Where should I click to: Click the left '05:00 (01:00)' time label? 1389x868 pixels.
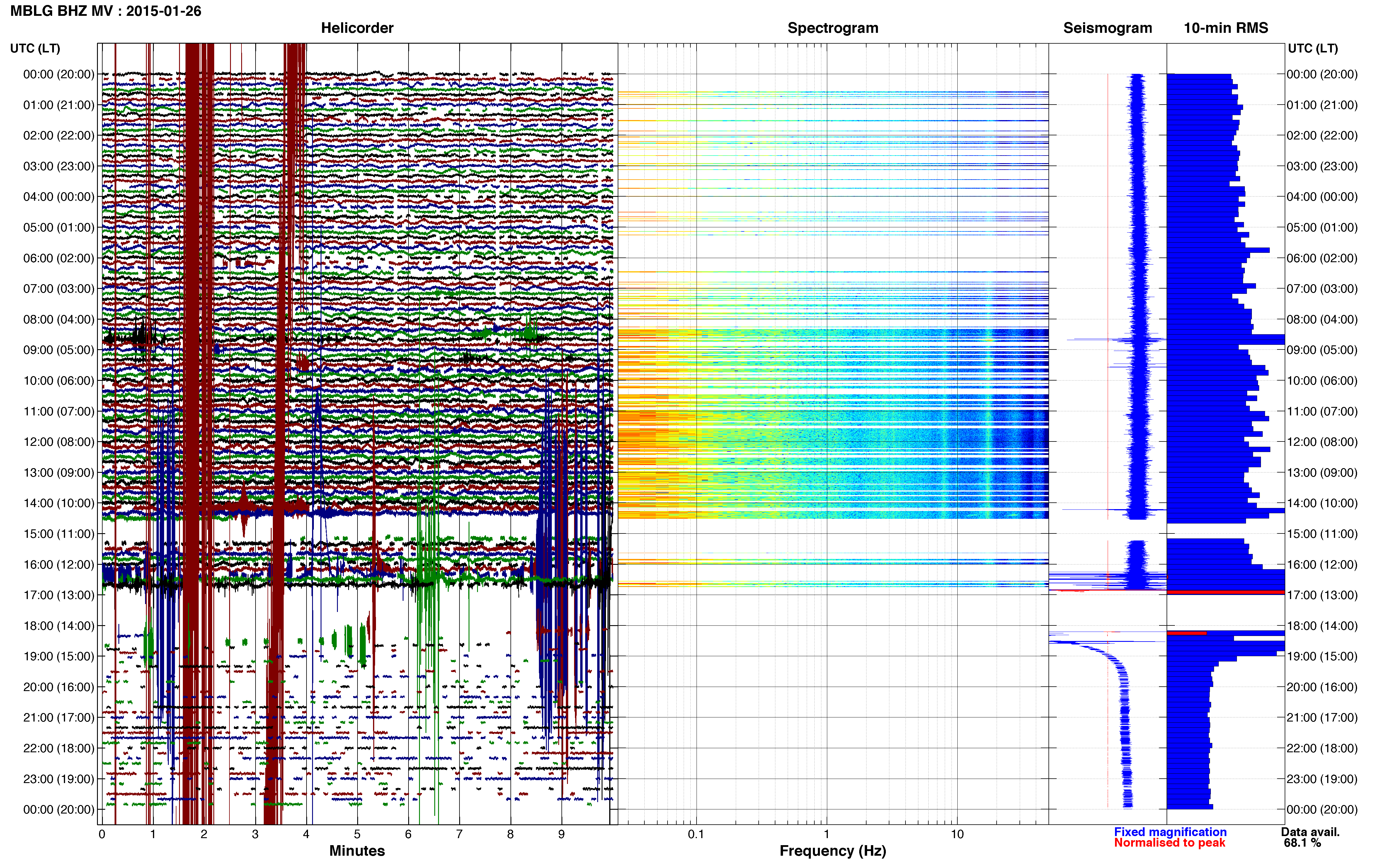(x=59, y=227)
